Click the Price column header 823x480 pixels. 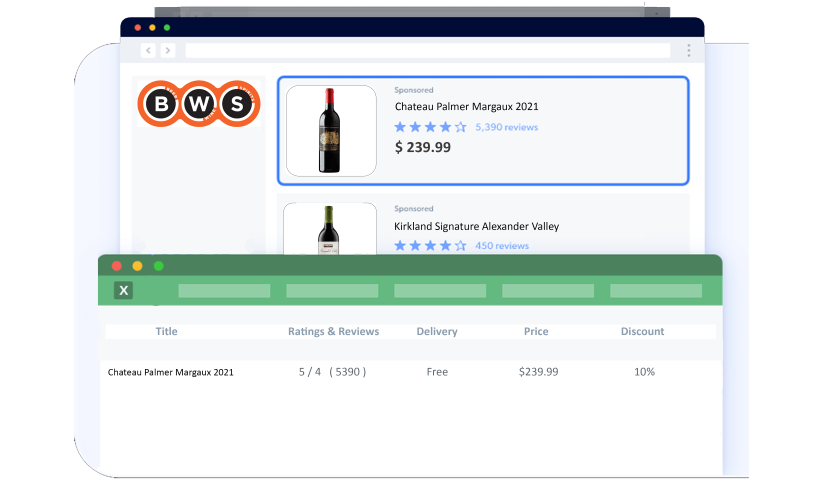(536, 332)
